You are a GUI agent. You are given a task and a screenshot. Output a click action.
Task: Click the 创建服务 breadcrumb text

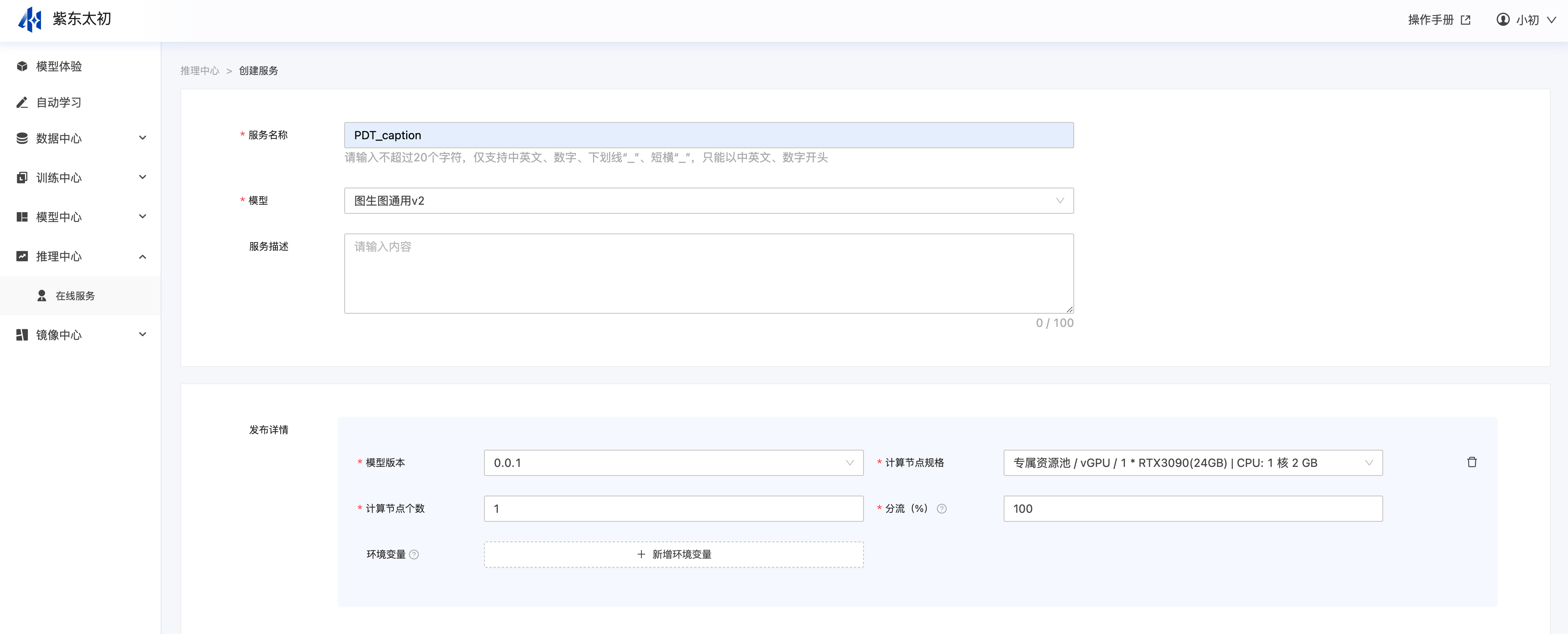click(258, 70)
